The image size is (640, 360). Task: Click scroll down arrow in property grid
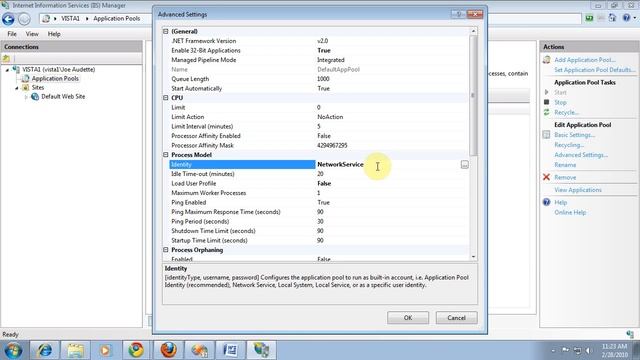click(x=473, y=257)
